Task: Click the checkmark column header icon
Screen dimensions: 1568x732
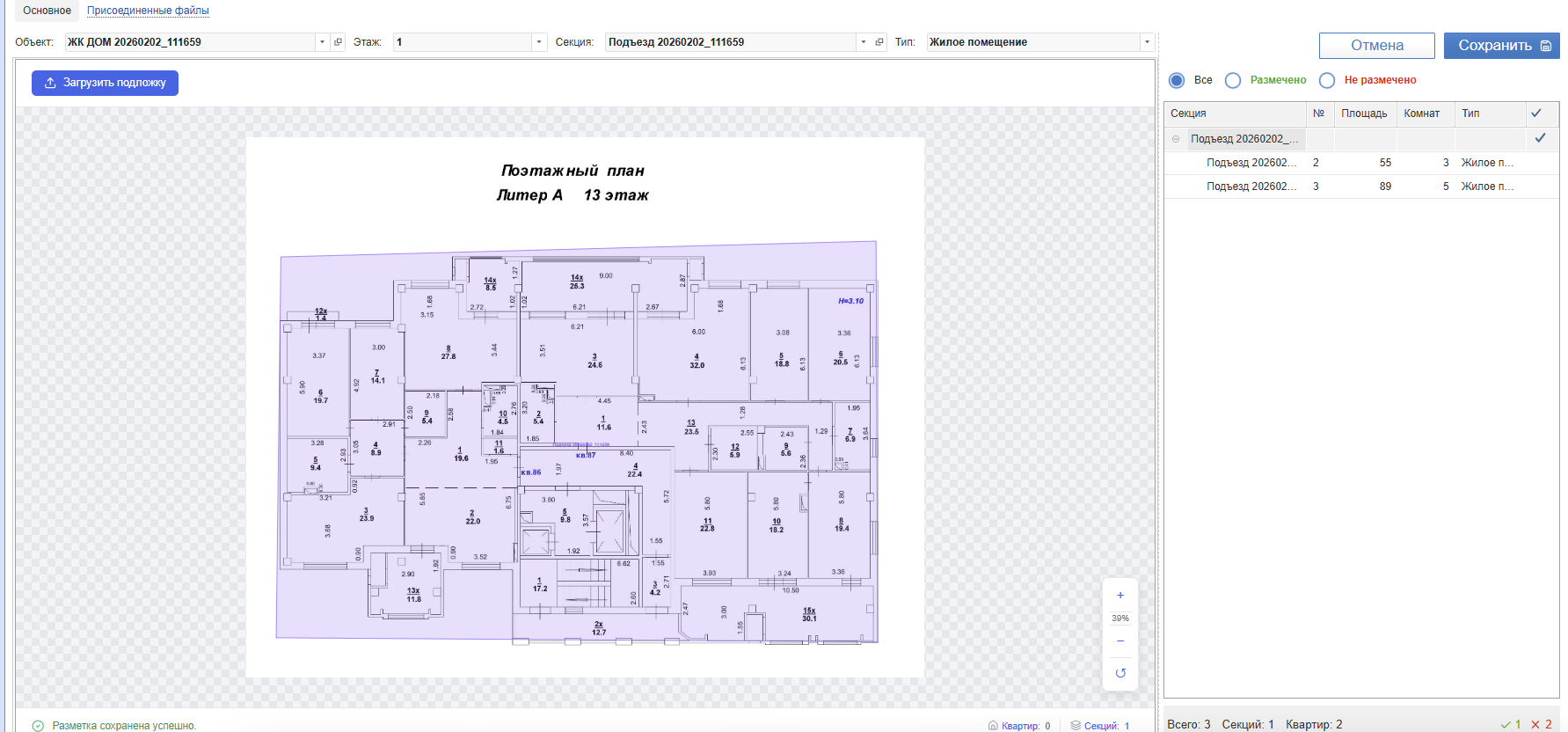Action: [x=1535, y=113]
